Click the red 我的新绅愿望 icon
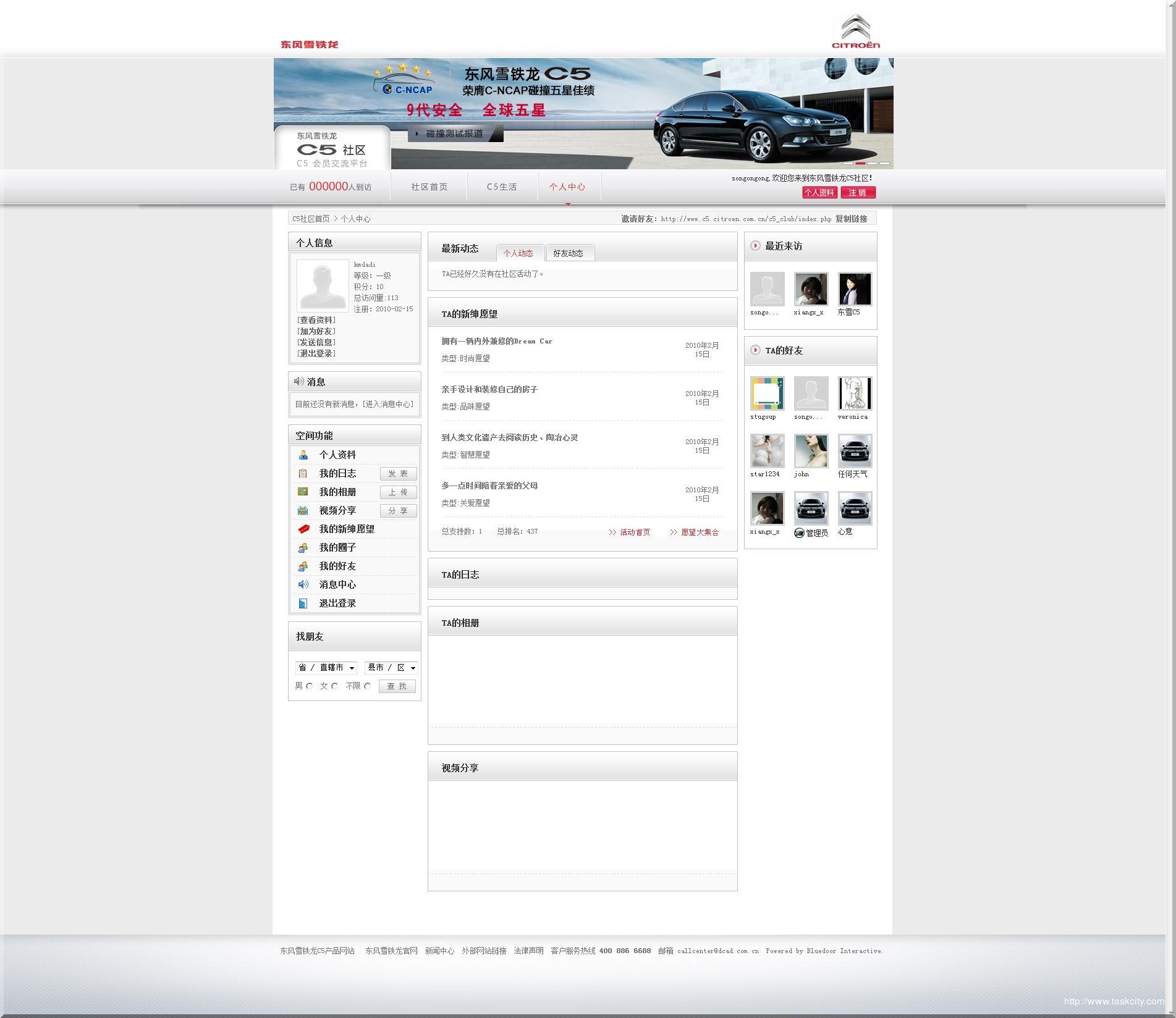Screen dimensions: 1176x1018 303,529
